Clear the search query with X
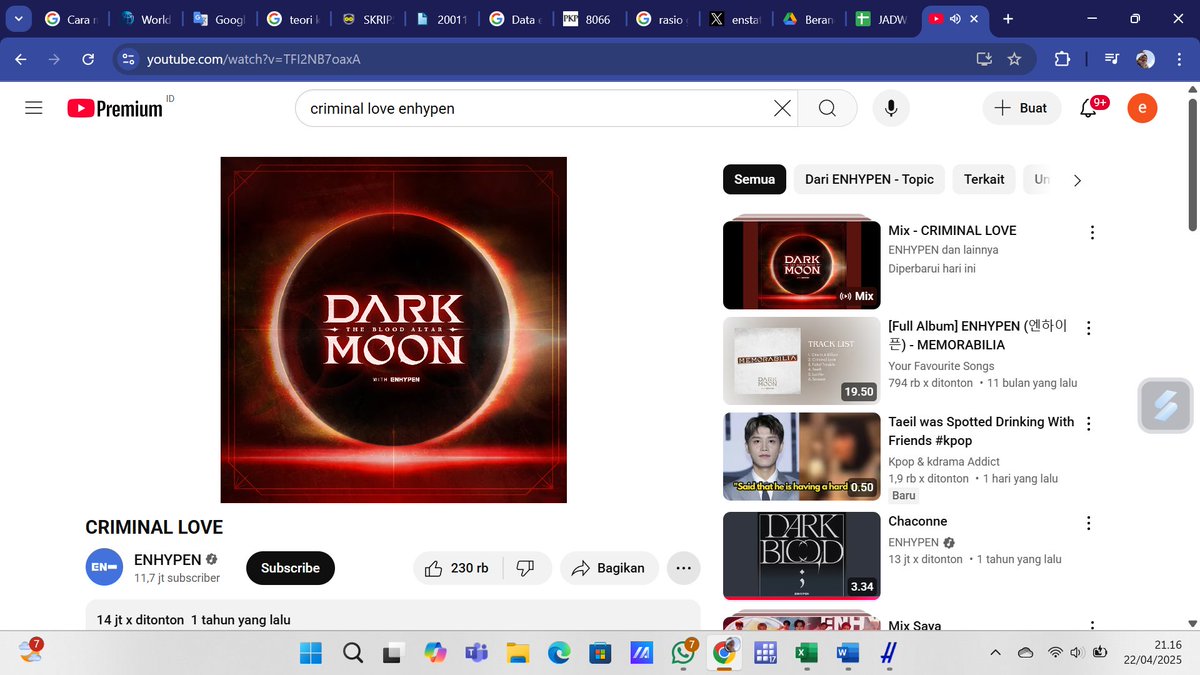Image resolution: width=1200 pixels, height=675 pixels. 782,108
